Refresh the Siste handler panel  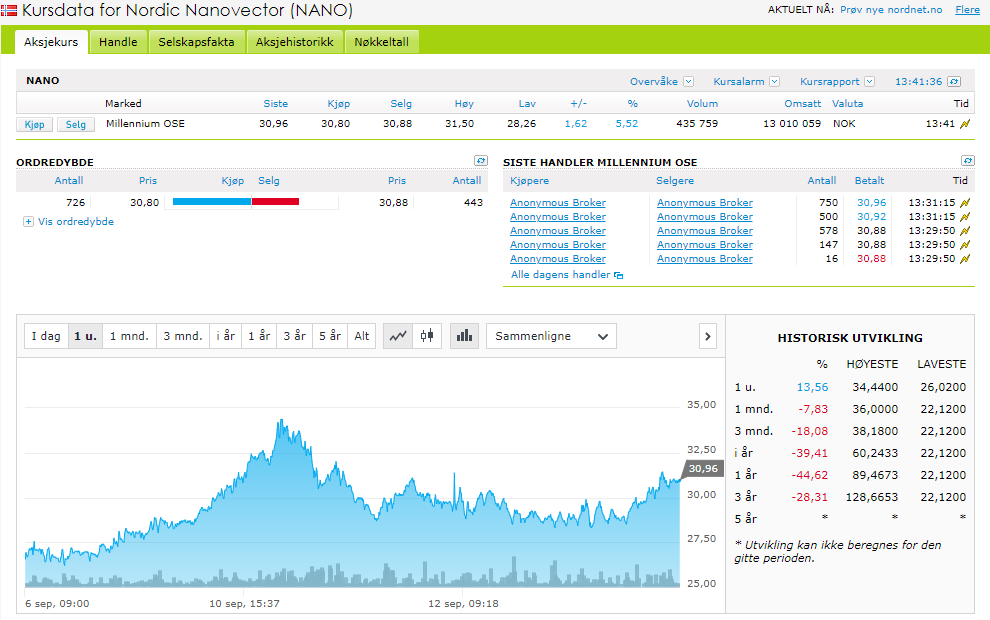click(968, 161)
